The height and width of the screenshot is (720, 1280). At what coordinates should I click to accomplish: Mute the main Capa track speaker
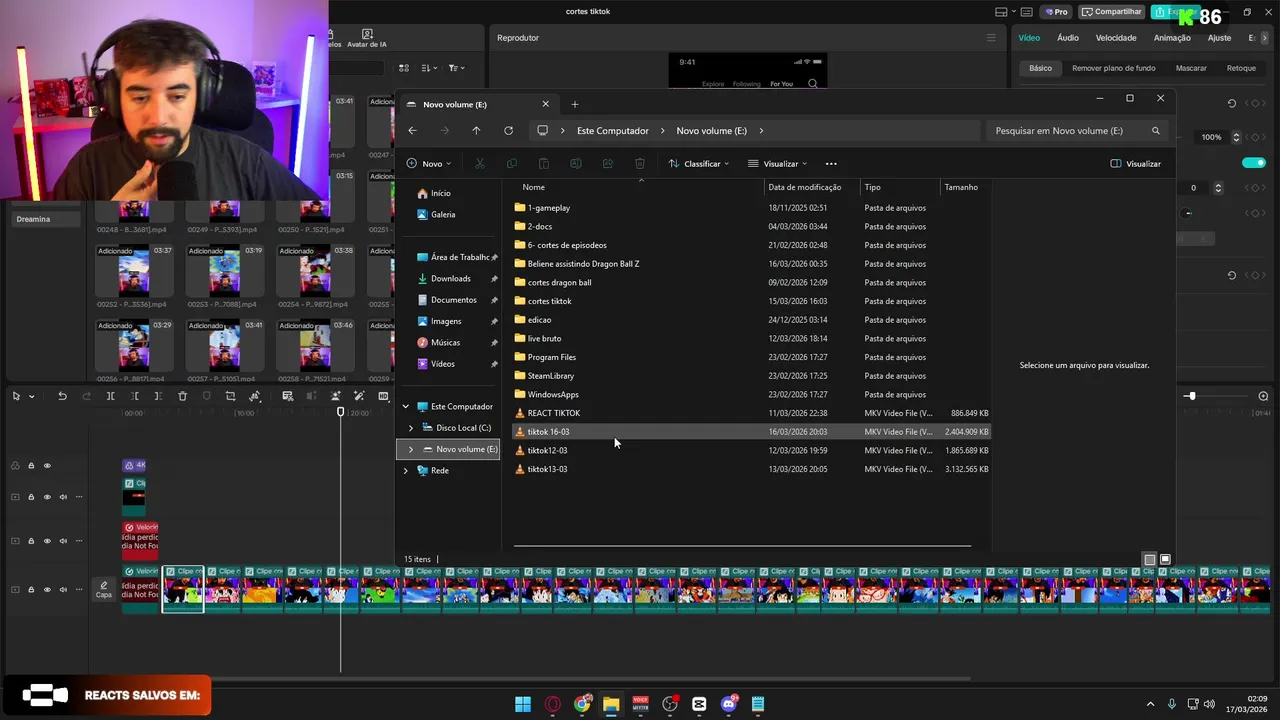point(63,589)
